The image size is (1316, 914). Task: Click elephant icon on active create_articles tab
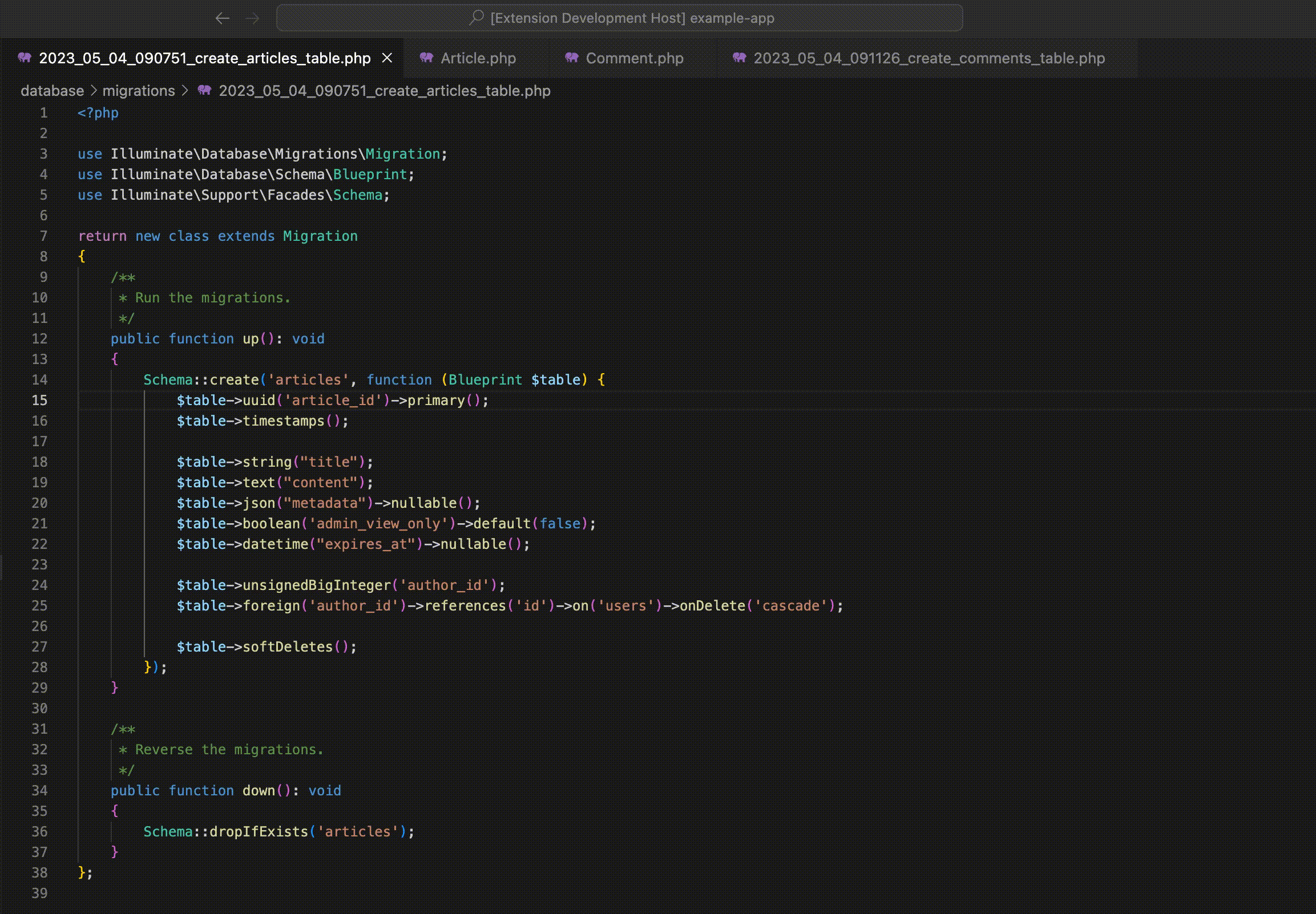25,58
